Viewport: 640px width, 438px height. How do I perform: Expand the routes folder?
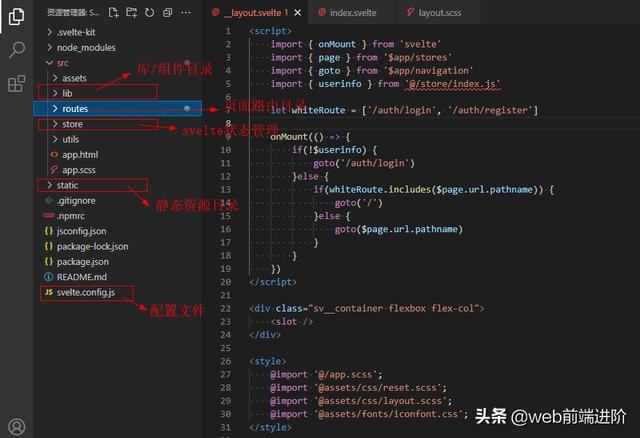(118, 109)
